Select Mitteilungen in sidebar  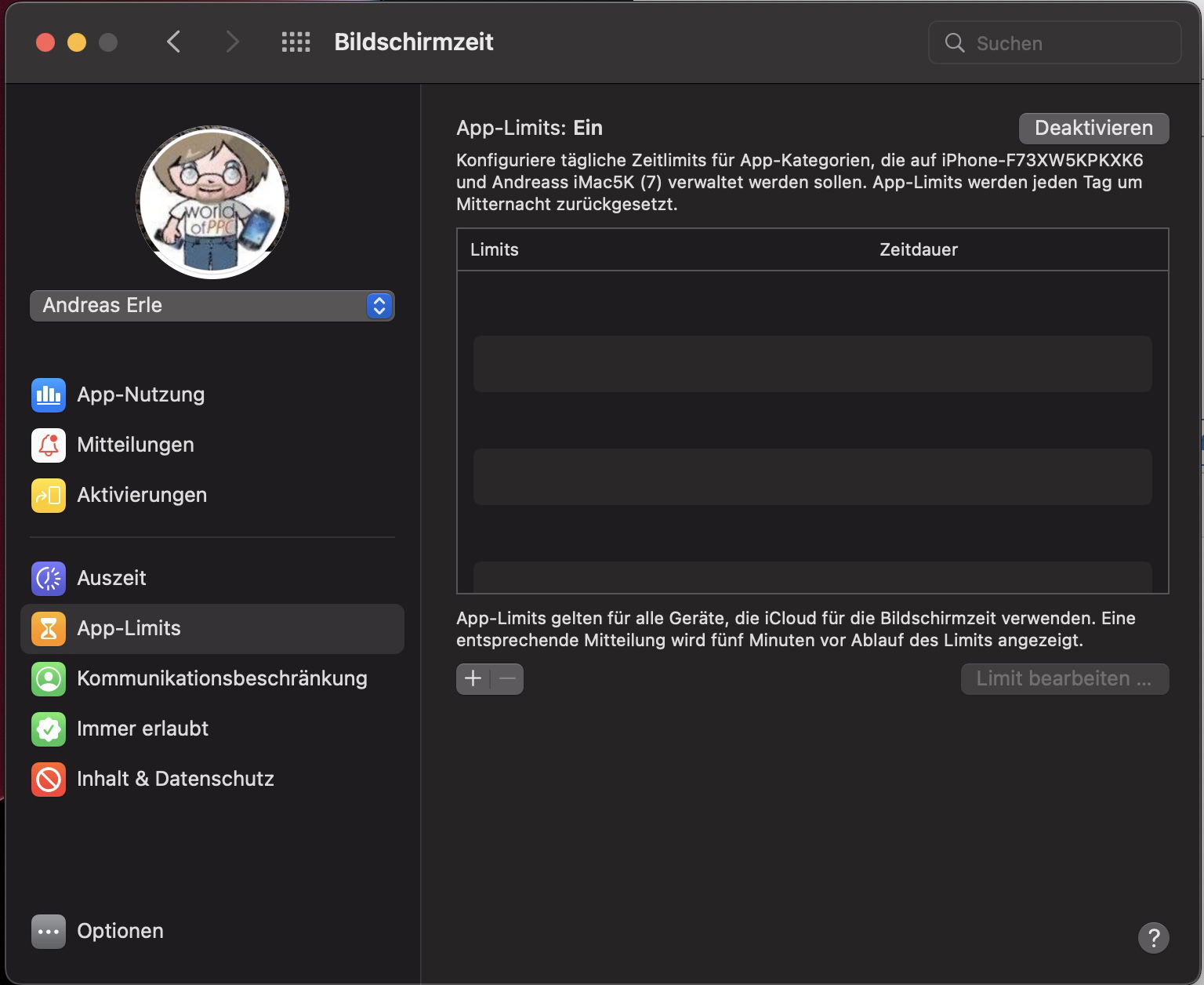[x=212, y=445]
